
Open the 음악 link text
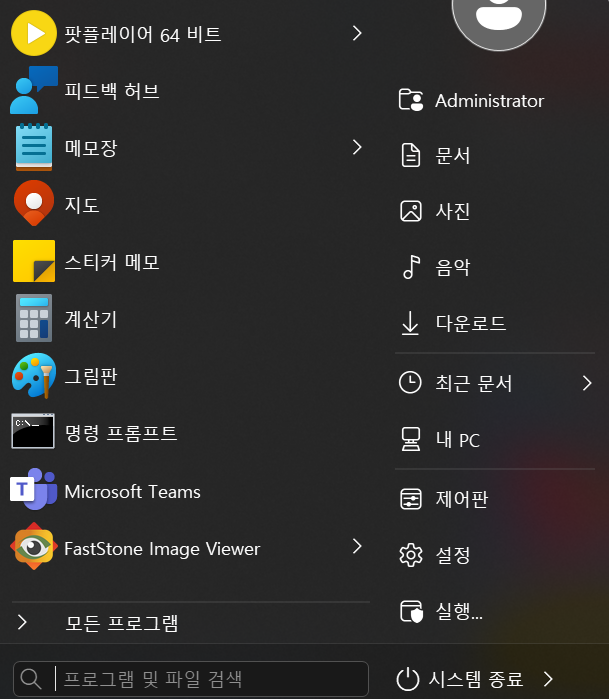click(x=453, y=267)
